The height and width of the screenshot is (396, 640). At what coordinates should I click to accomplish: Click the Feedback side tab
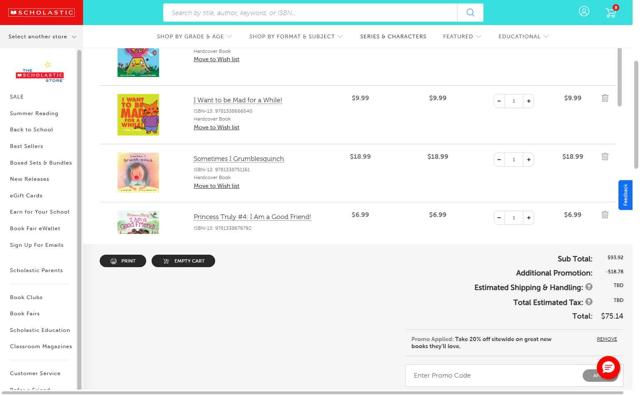click(625, 195)
